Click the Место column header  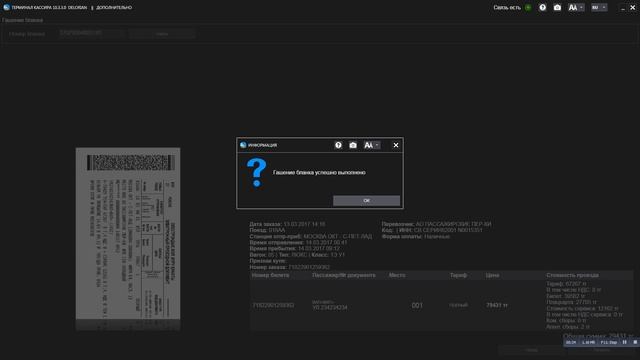397,275
